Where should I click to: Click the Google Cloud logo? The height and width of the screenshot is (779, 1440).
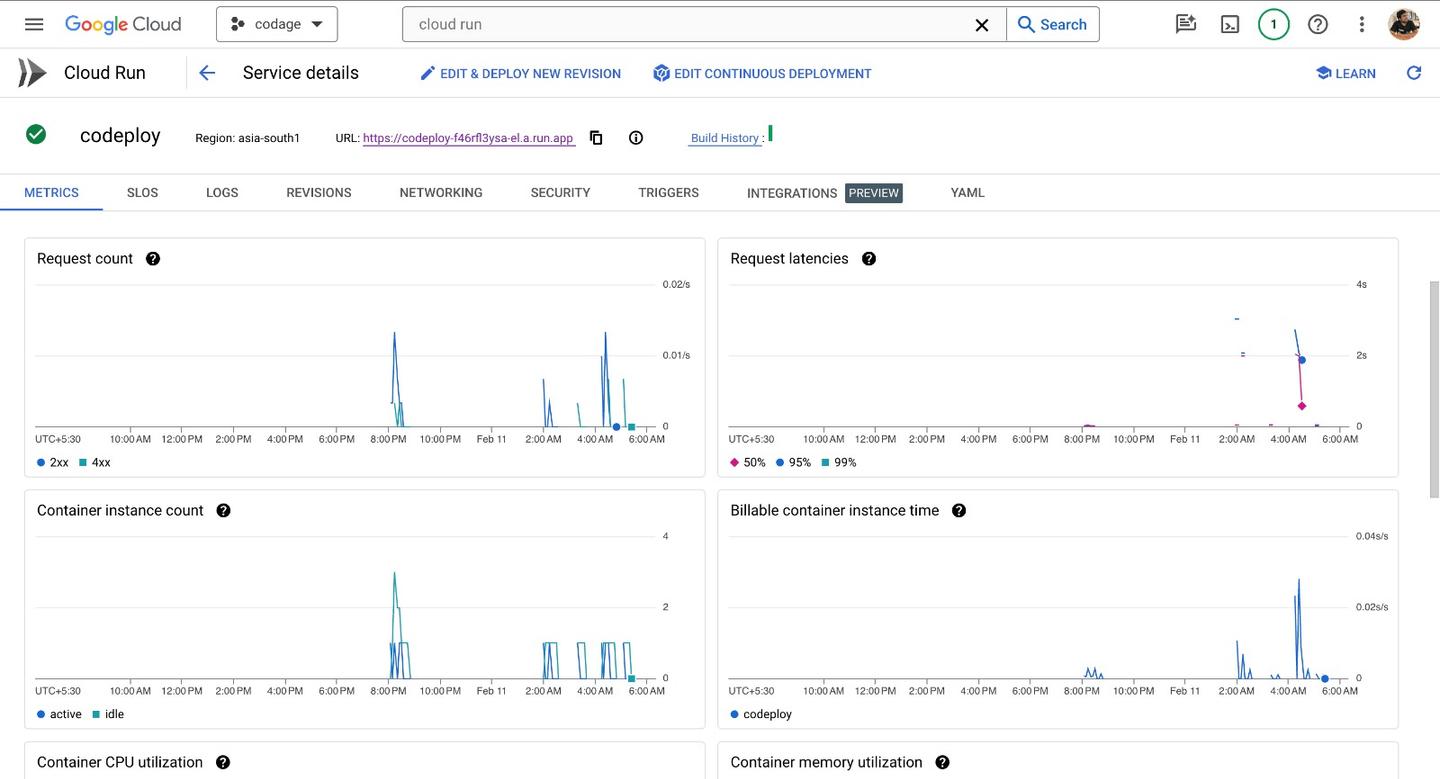point(123,24)
